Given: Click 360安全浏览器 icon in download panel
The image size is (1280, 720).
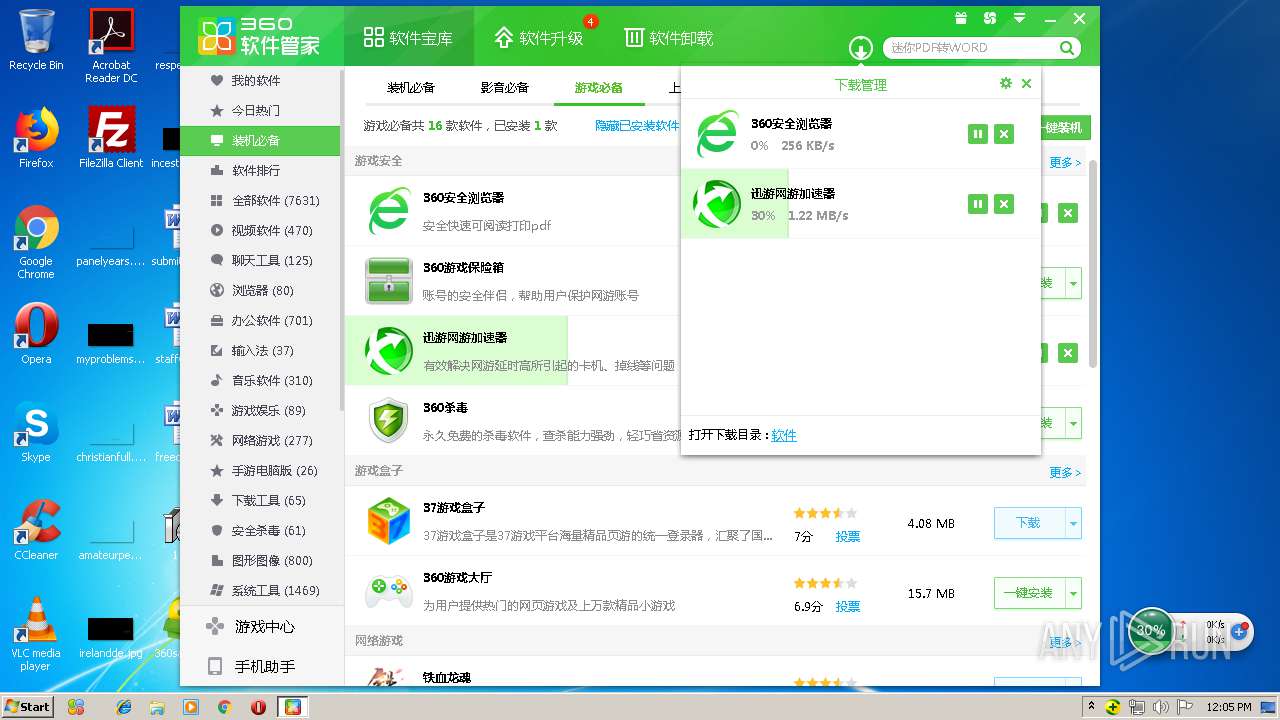Looking at the screenshot, I should (x=717, y=134).
